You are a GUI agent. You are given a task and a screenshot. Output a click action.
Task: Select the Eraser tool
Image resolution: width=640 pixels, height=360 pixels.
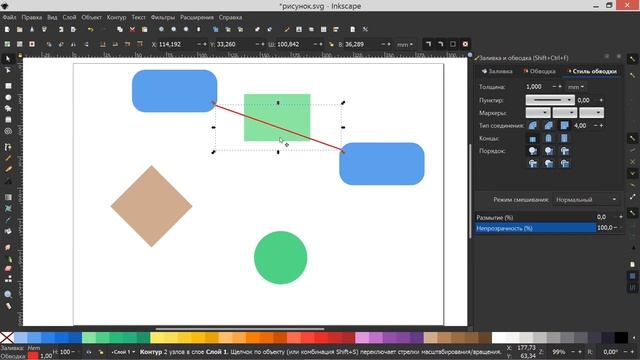(8, 269)
